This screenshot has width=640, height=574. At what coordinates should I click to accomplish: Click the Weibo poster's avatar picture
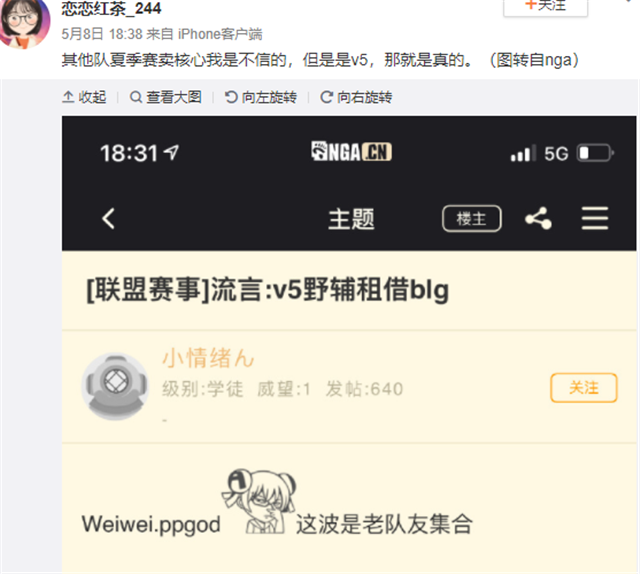24,23
